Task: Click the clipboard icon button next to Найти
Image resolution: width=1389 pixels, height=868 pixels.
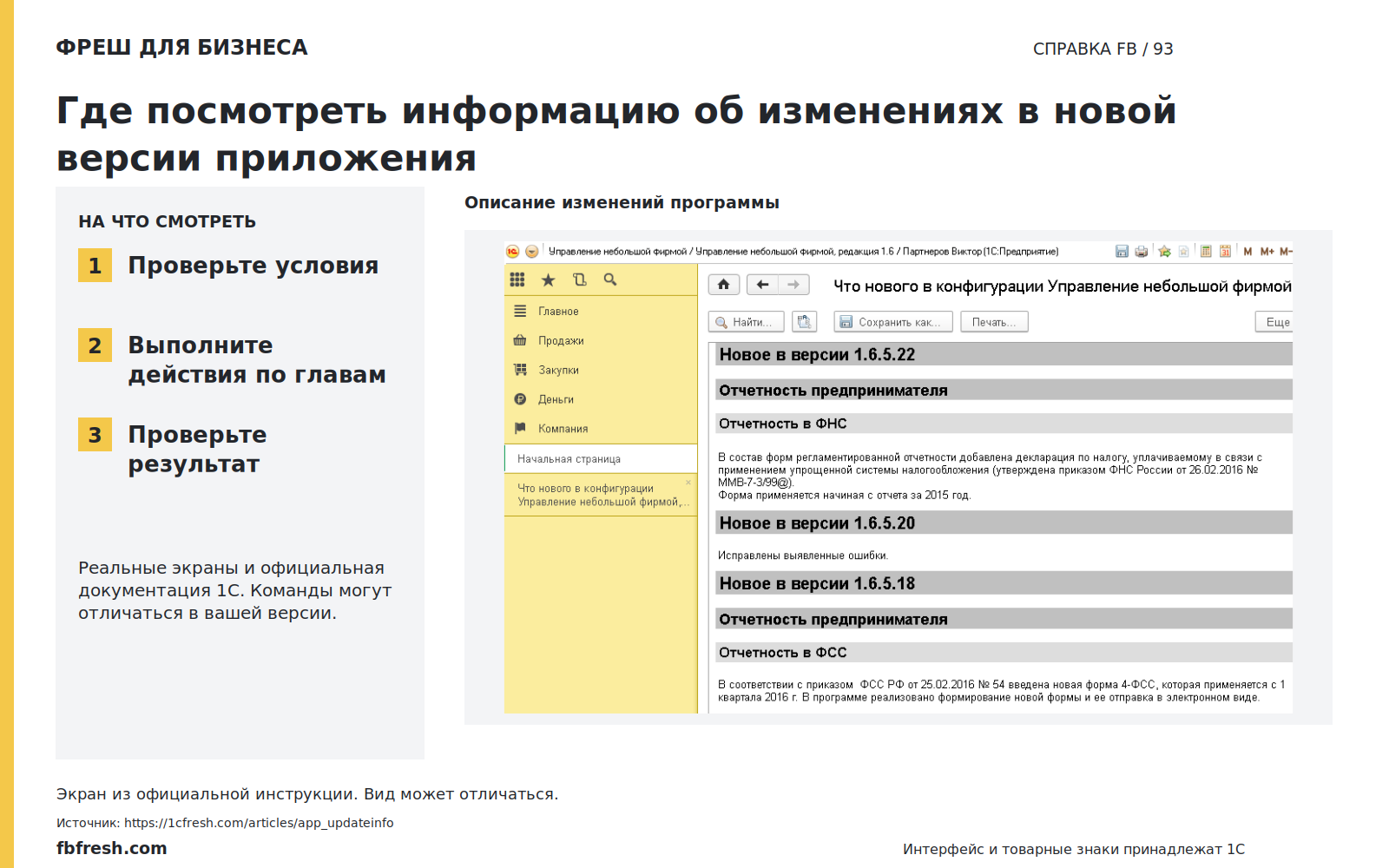Action: point(805,322)
